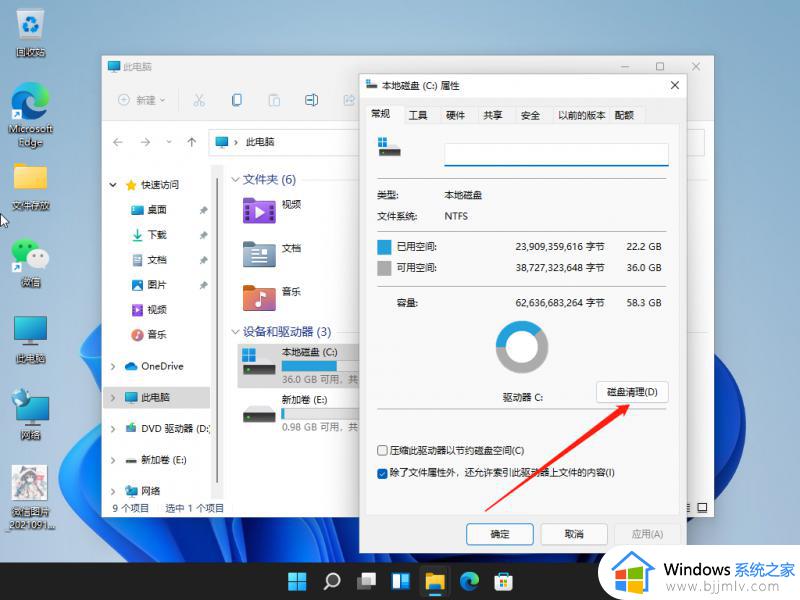
Task: Click File Explorer on the taskbar
Action: [x=435, y=581]
